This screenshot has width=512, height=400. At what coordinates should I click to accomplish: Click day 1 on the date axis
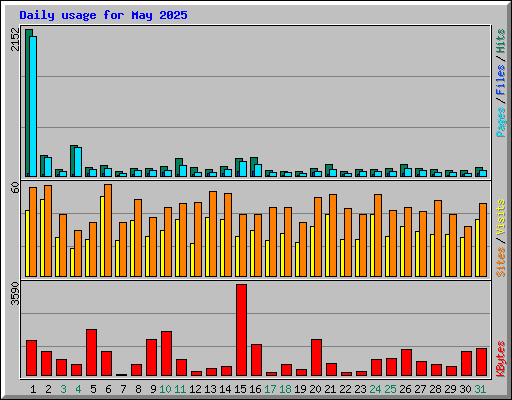click(33, 389)
